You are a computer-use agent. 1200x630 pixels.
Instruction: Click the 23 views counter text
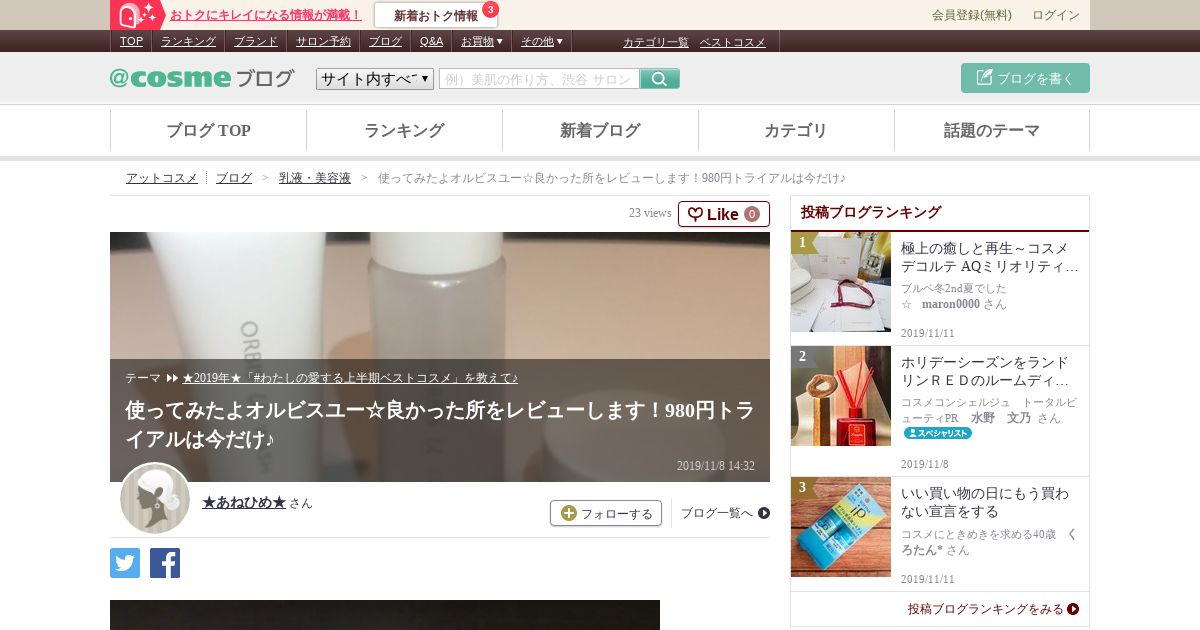tap(650, 213)
